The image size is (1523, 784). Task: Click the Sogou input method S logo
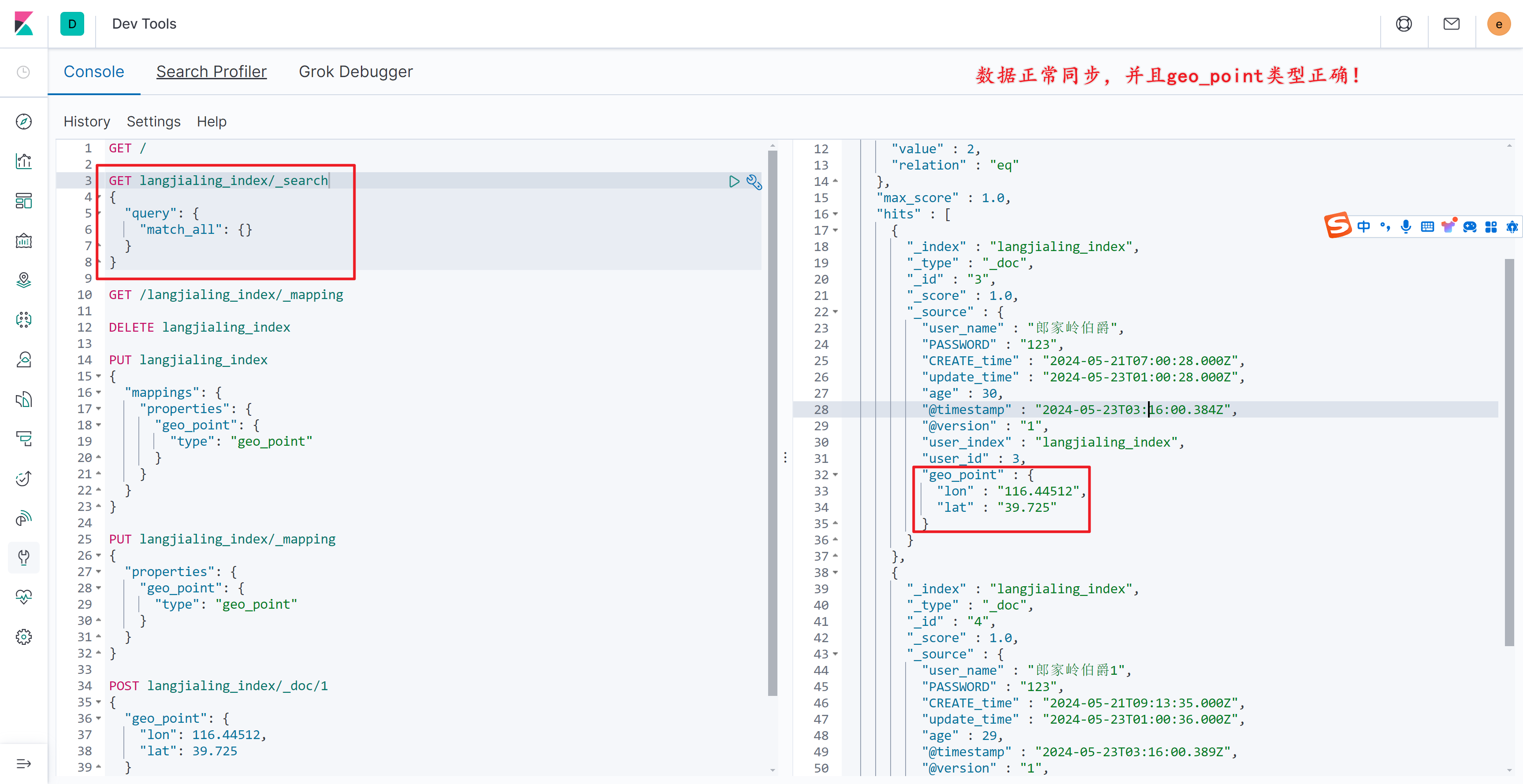(x=1338, y=225)
